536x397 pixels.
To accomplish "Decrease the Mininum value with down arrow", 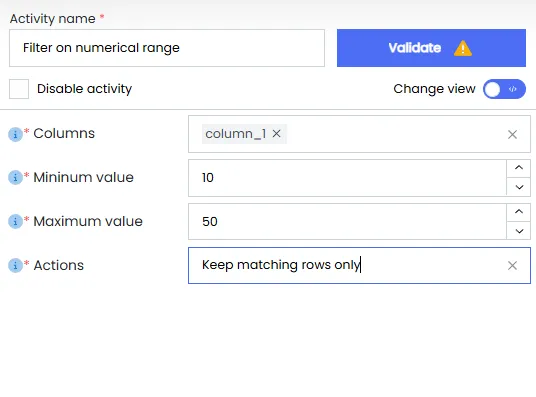I will [x=519, y=187].
